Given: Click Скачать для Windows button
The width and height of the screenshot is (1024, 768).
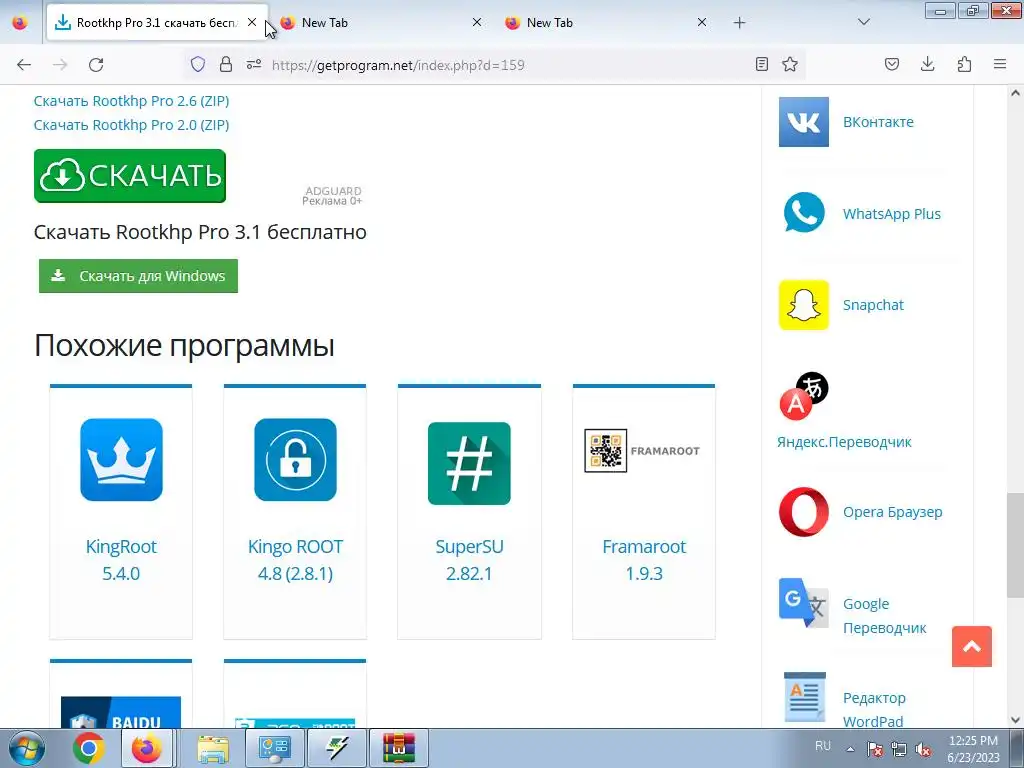Looking at the screenshot, I should pos(138,276).
